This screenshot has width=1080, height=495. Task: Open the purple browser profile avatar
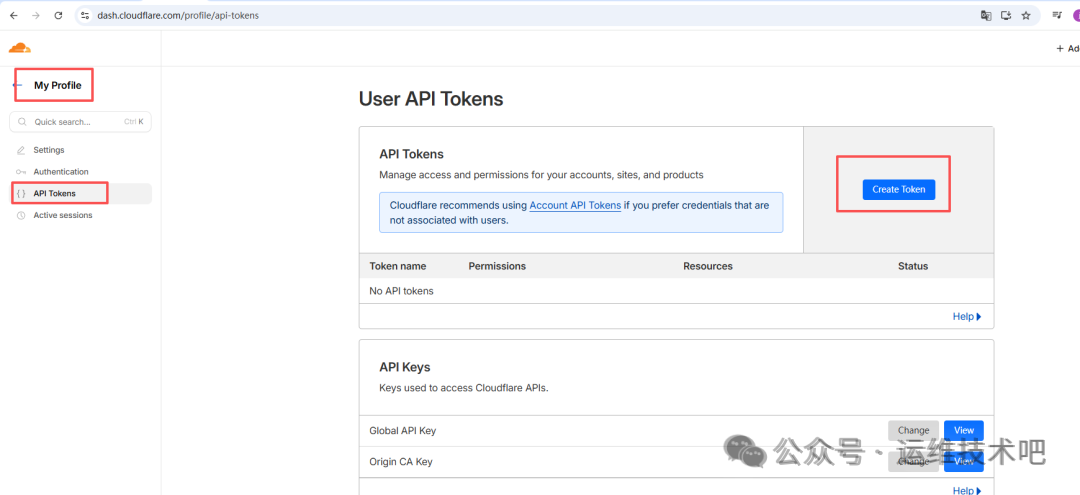coord(1076,15)
